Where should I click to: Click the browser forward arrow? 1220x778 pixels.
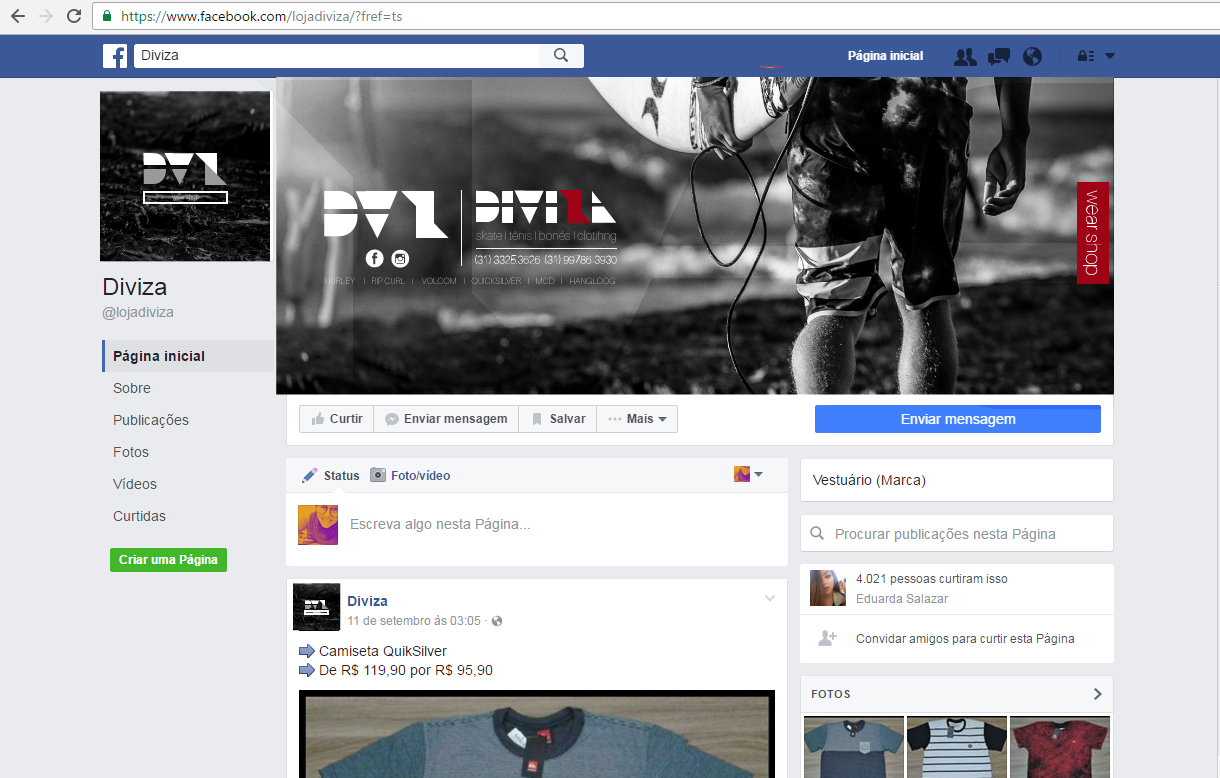[46, 16]
